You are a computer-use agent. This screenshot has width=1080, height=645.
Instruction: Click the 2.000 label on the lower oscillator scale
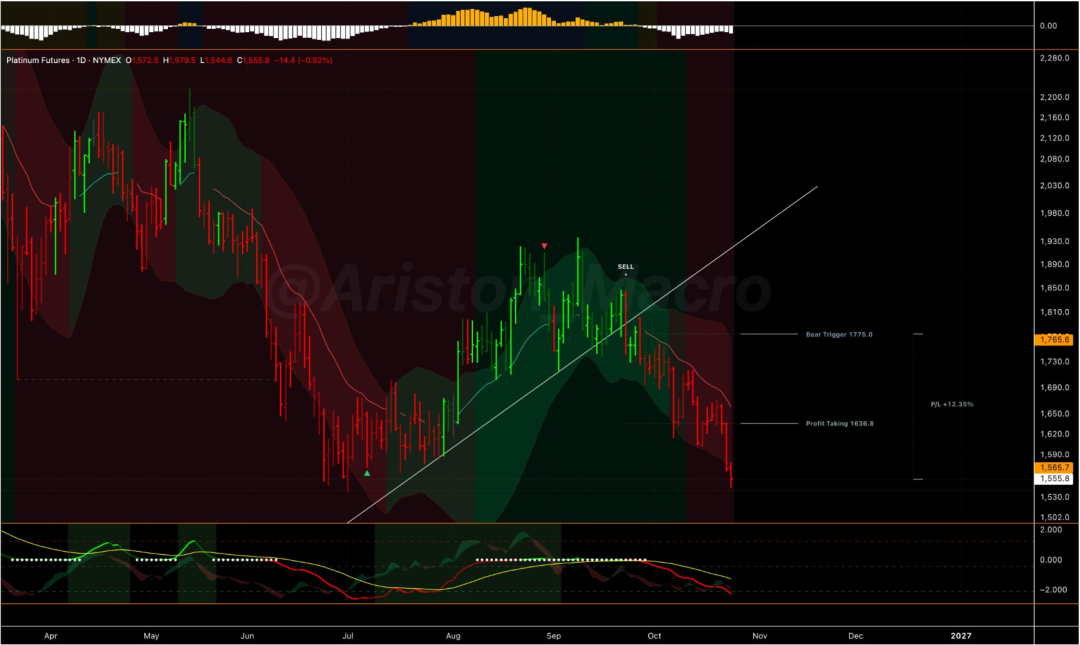(1051, 530)
